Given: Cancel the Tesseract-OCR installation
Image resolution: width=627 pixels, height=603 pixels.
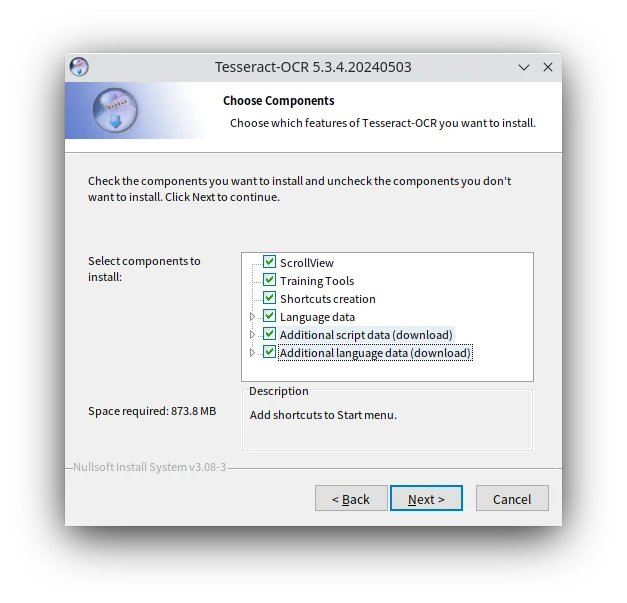Looking at the screenshot, I should (512, 498).
